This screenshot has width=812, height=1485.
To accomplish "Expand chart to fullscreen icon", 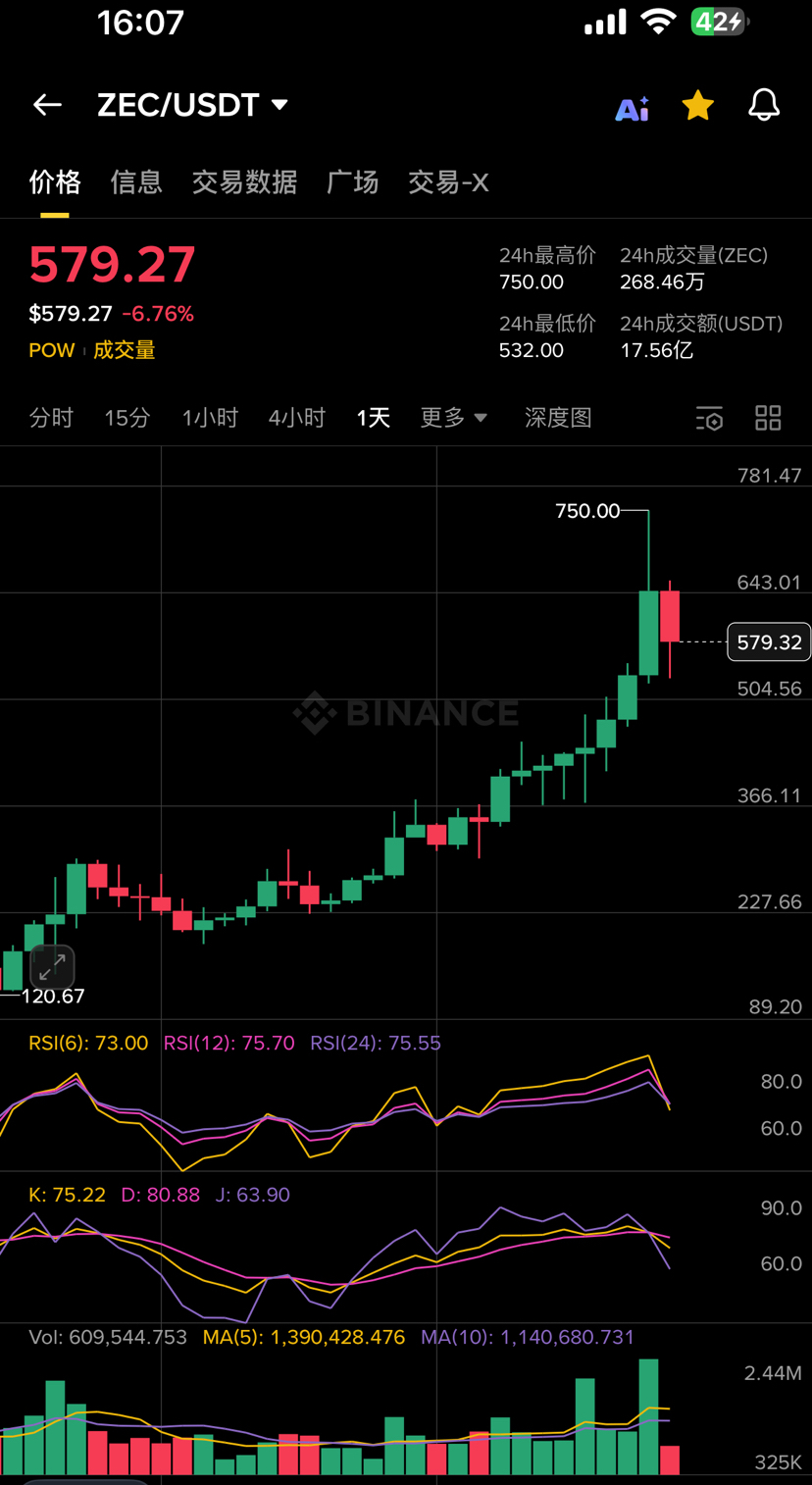I will 52,966.
